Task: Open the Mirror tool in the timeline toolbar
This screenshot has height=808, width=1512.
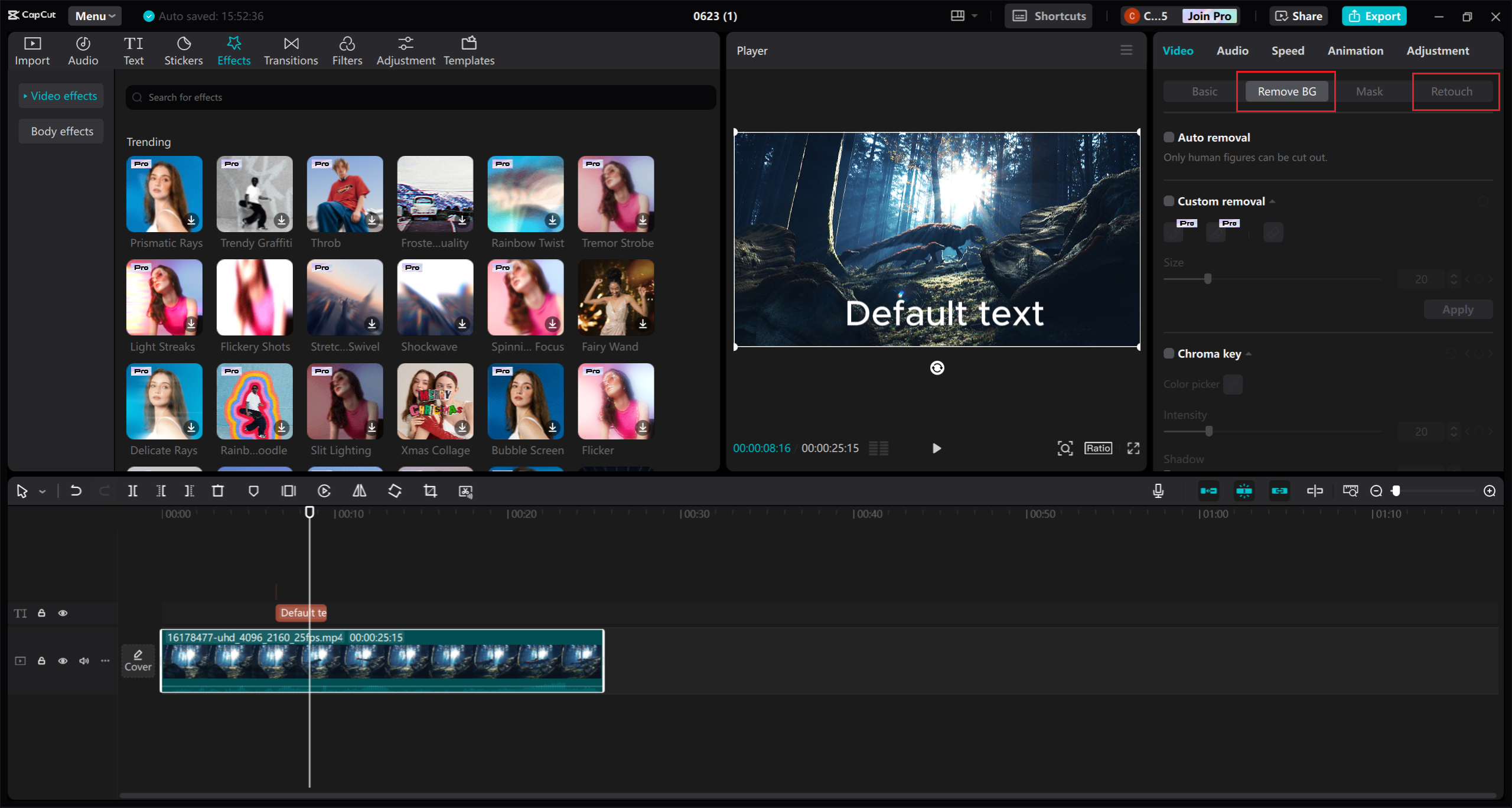Action: [359, 491]
